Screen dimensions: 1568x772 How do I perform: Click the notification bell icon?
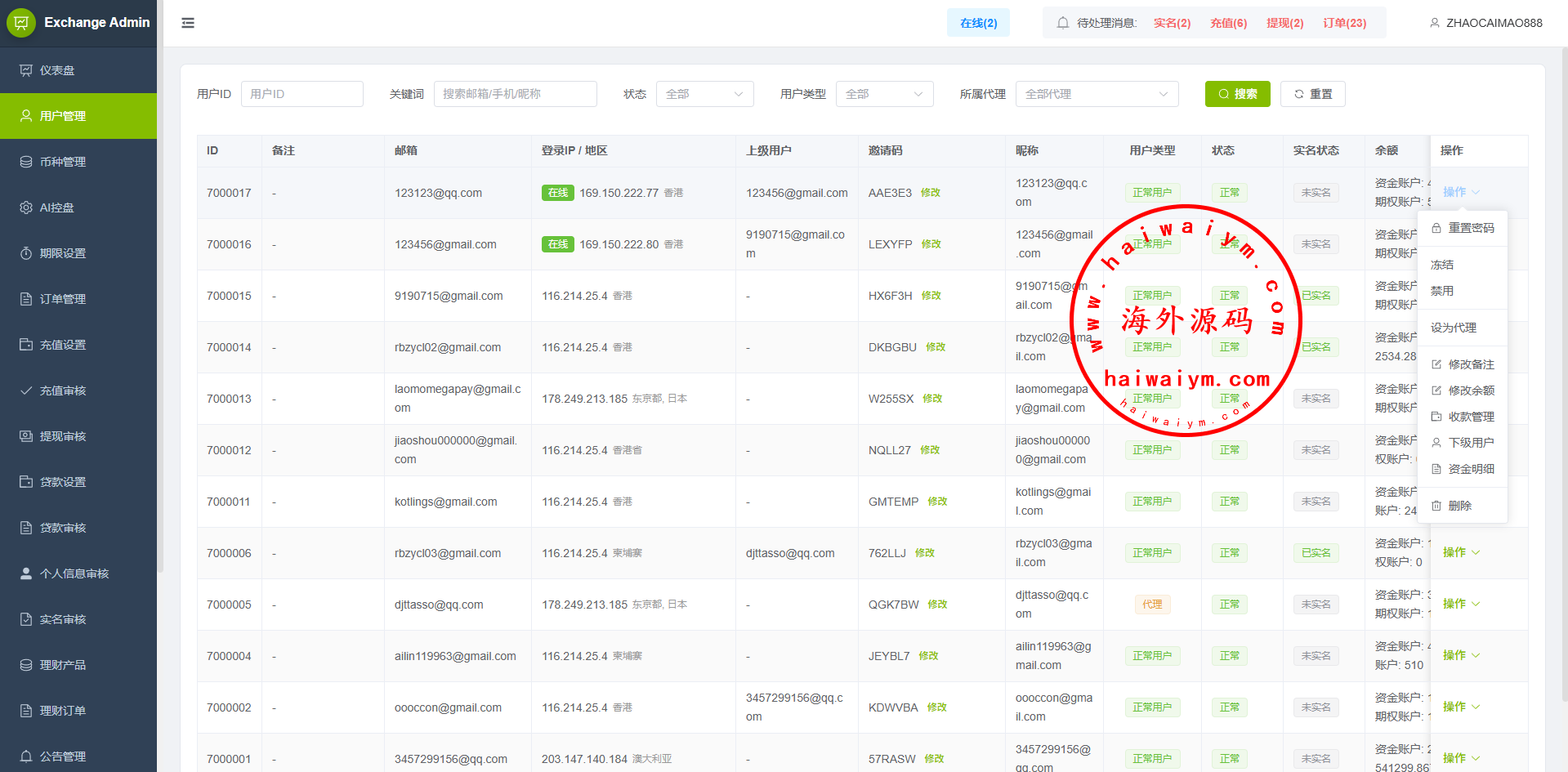(1062, 23)
